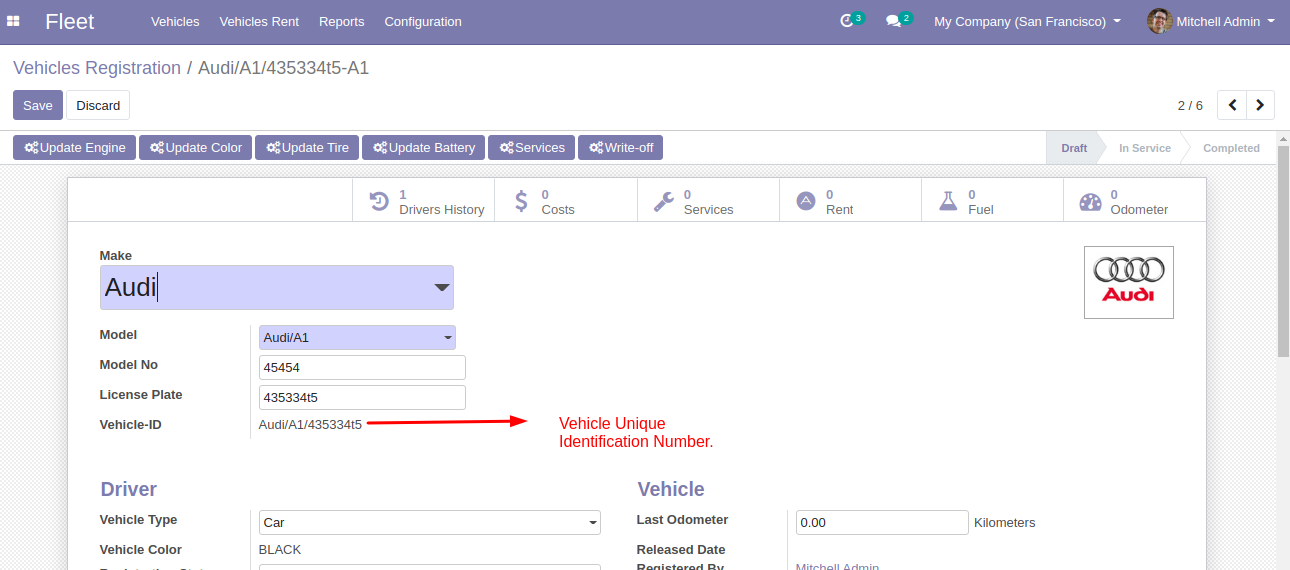Open the Configuration menu
This screenshot has height=570, width=1290.
point(423,21)
